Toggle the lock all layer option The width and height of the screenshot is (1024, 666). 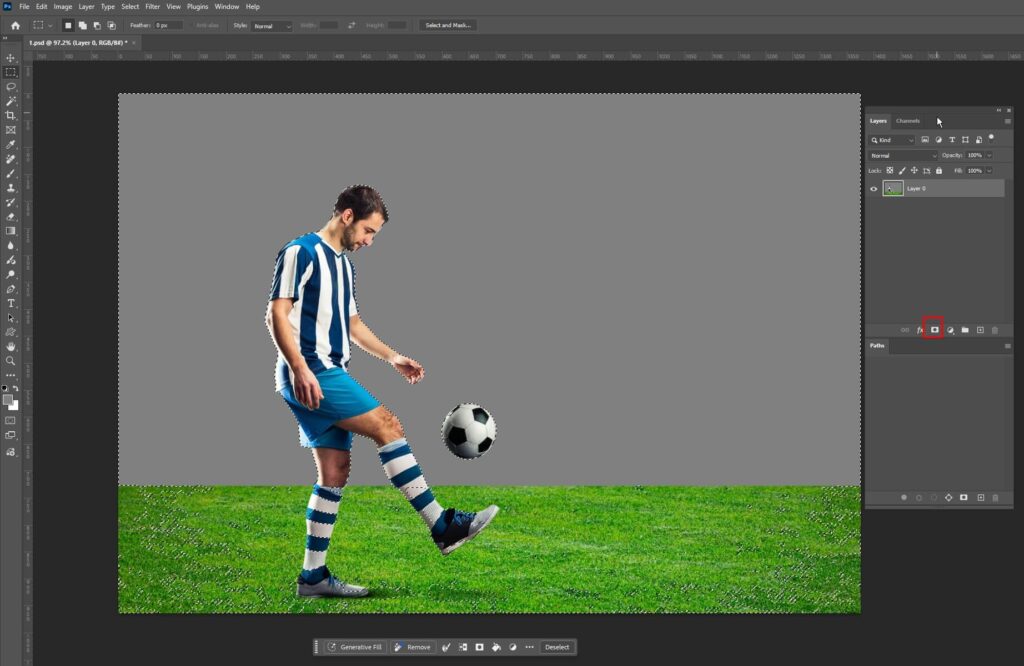click(940, 171)
